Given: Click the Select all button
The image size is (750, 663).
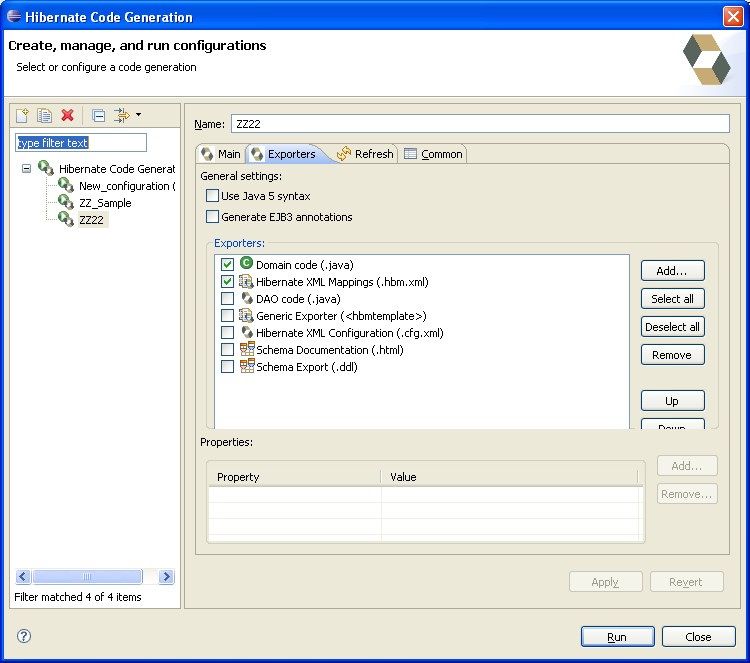Looking at the screenshot, I should click(x=672, y=299).
